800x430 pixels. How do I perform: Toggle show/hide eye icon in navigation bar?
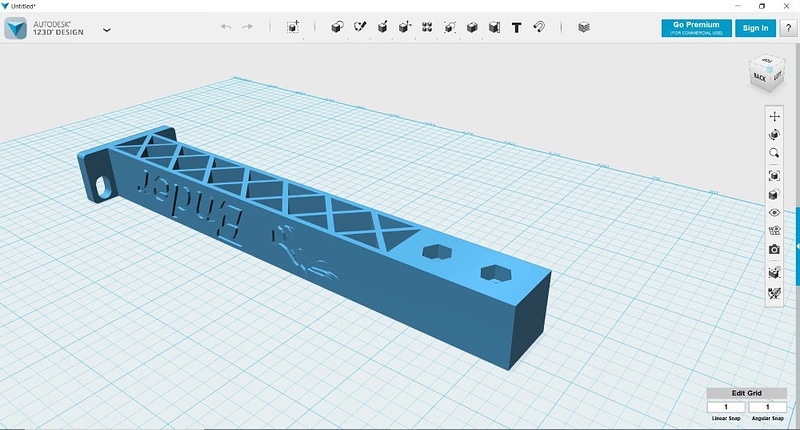[774, 213]
